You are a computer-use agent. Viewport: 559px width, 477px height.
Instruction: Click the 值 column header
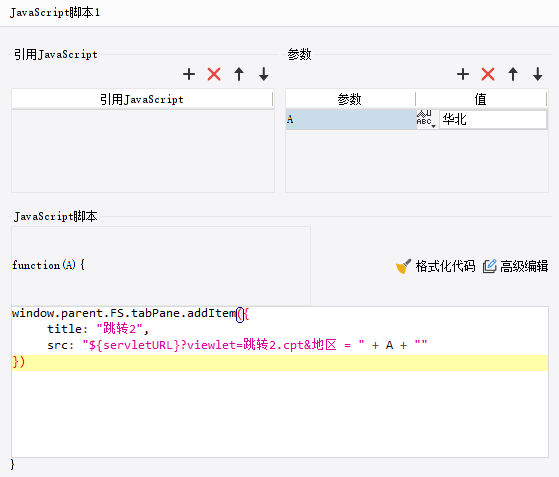[481, 99]
